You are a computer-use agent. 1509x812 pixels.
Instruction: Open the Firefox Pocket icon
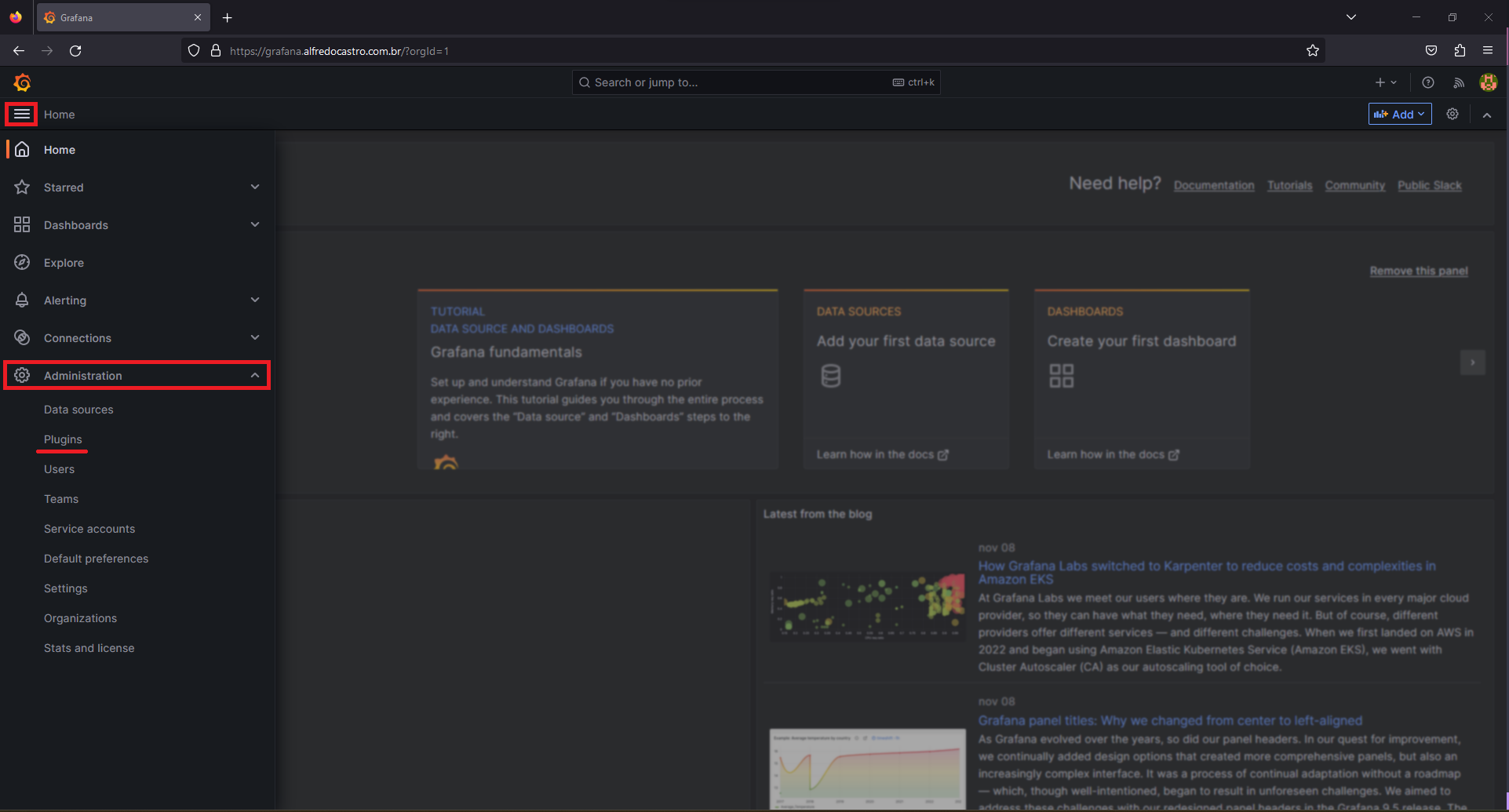(x=1431, y=51)
